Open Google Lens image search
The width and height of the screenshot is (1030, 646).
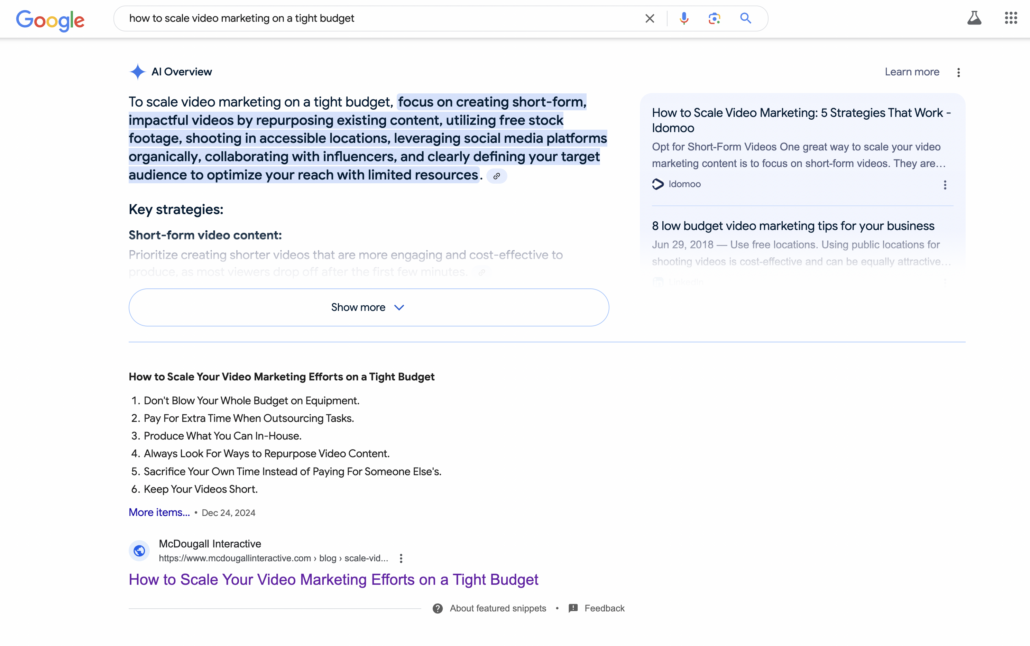pos(714,18)
